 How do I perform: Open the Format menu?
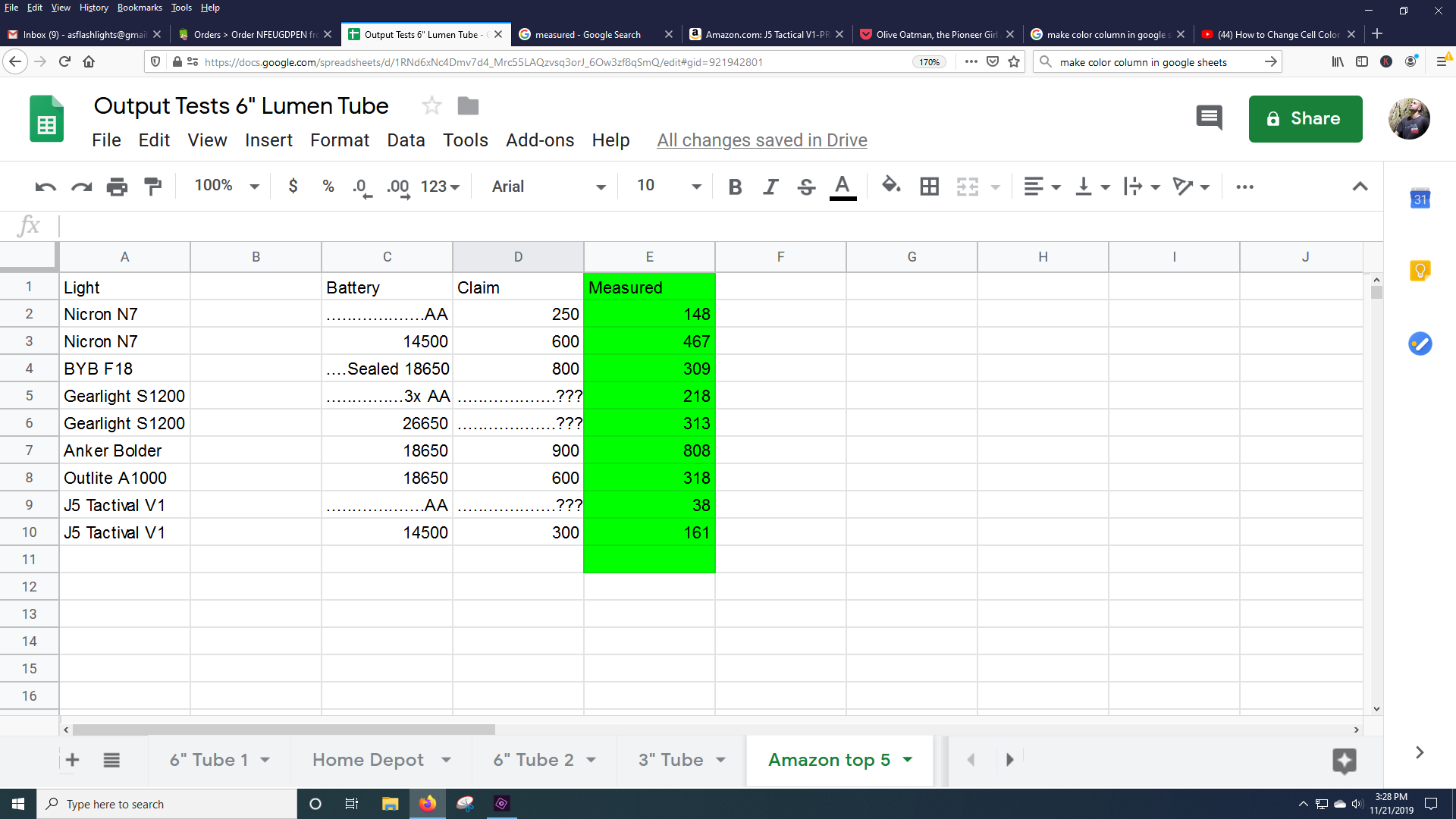(x=339, y=140)
